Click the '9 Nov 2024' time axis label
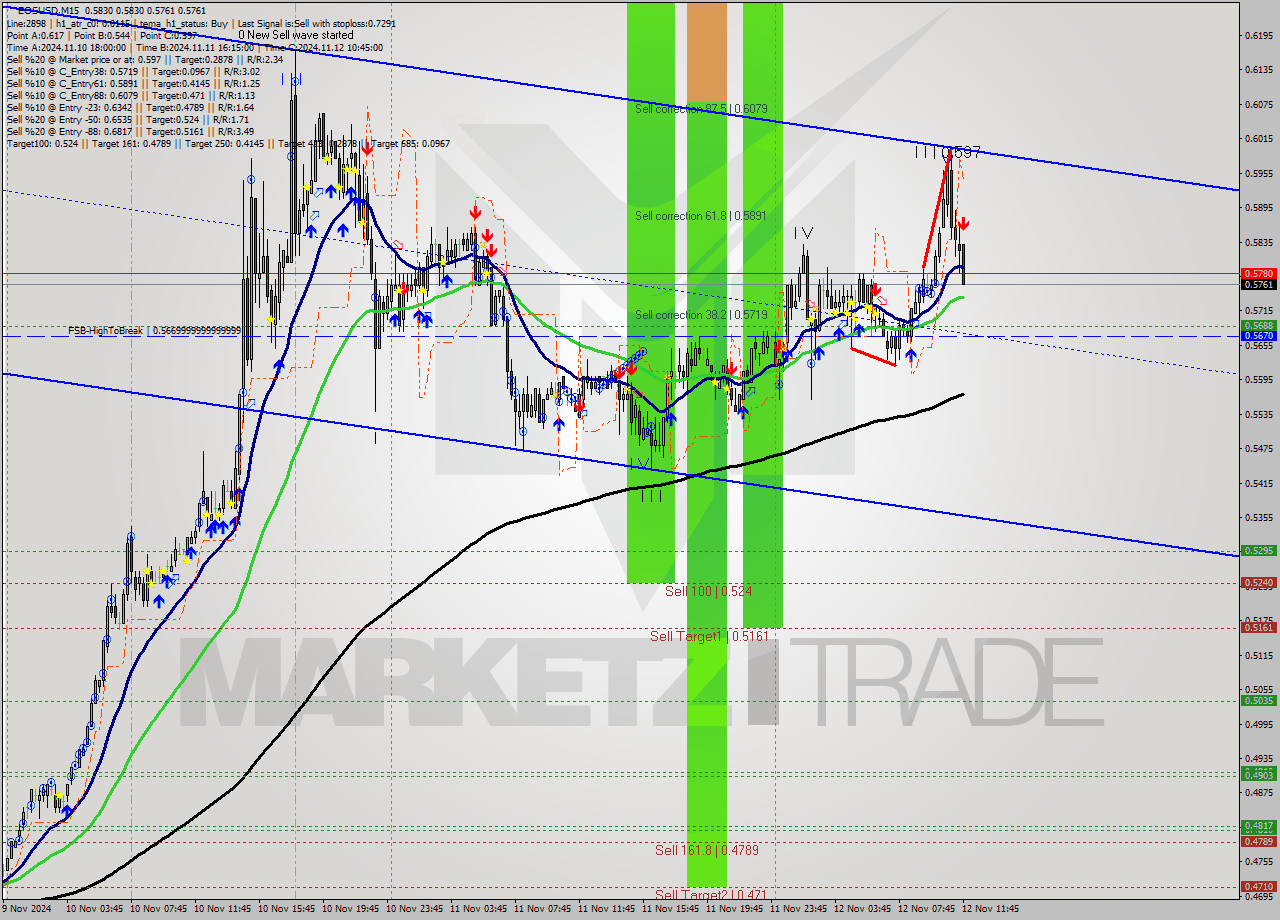The width and height of the screenshot is (1280, 920). coord(27,909)
